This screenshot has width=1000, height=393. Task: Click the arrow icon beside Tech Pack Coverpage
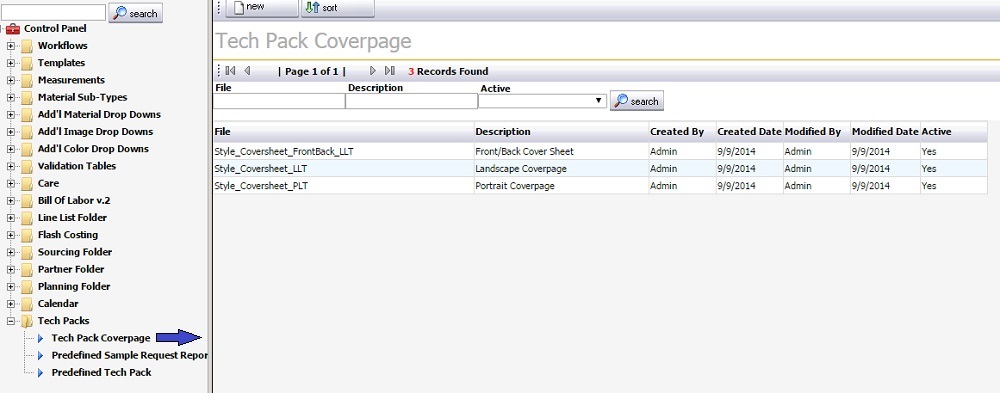pos(40,339)
